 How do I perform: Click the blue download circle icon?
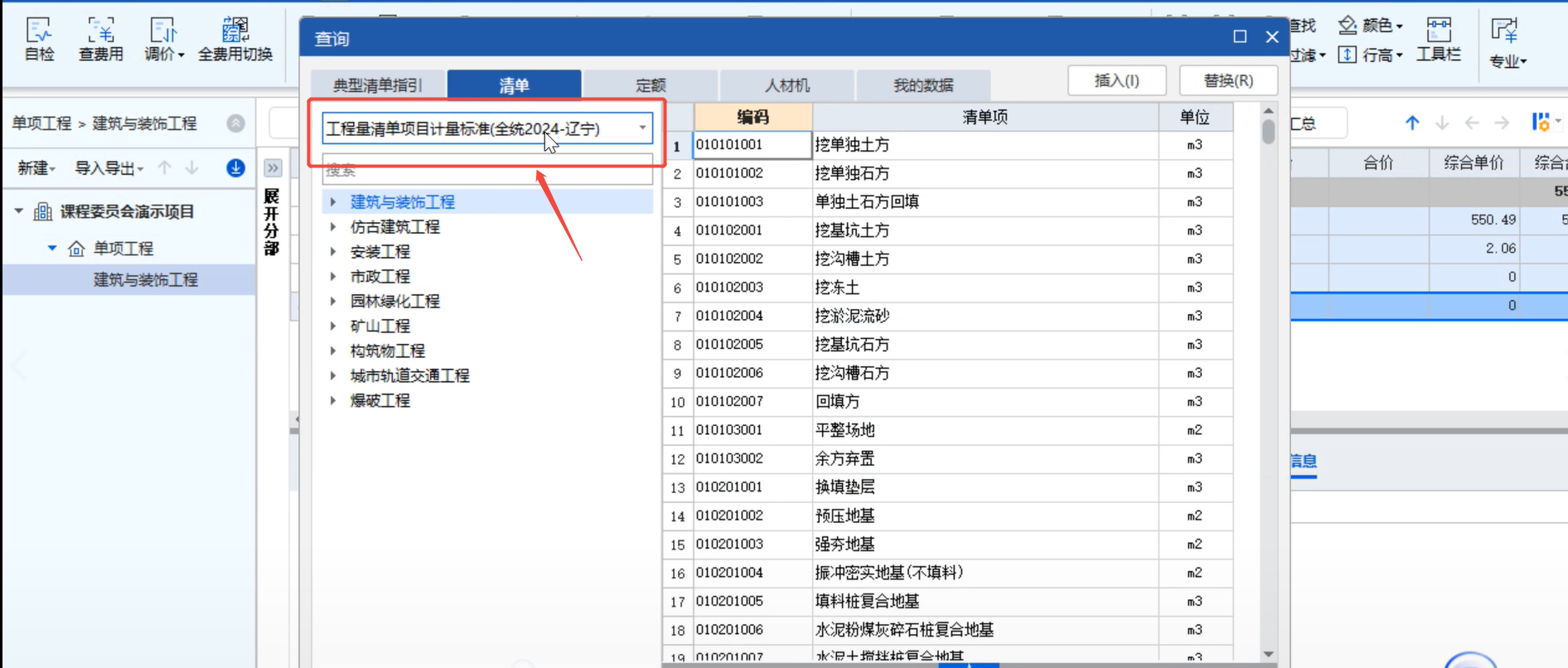(x=235, y=168)
